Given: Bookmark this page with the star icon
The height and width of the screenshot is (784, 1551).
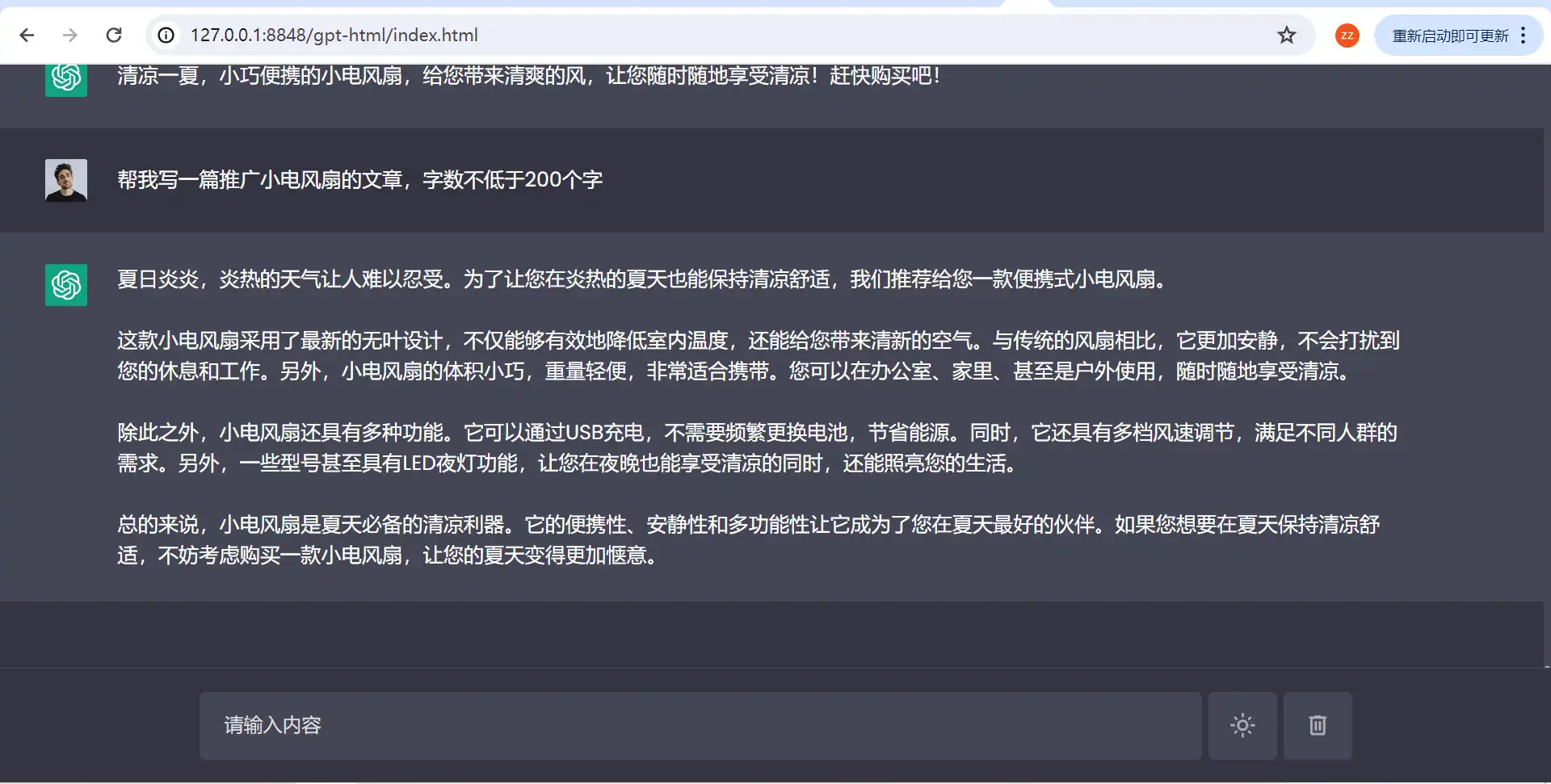Looking at the screenshot, I should (x=1286, y=35).
